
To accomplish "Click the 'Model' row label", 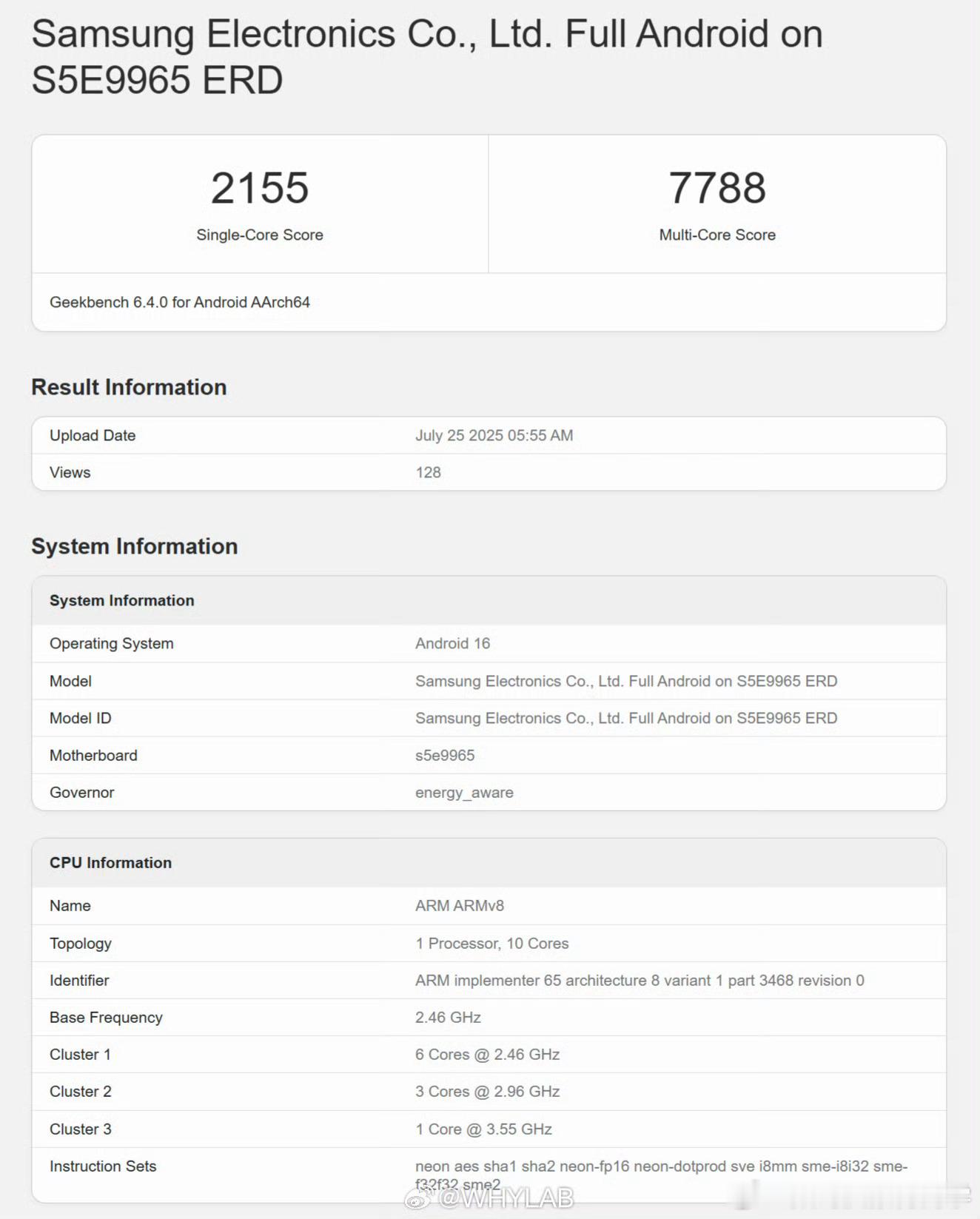I will pos(70,681).
